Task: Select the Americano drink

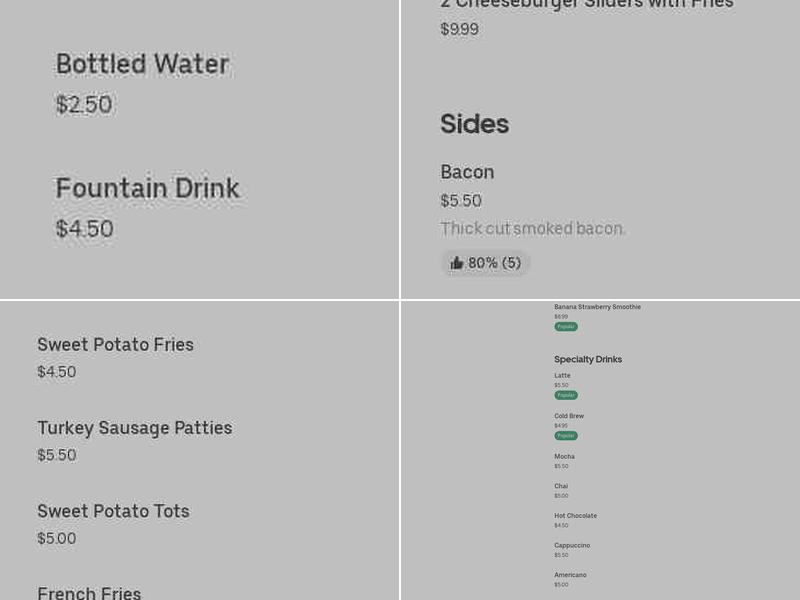Action: click(x=570, y=575)
